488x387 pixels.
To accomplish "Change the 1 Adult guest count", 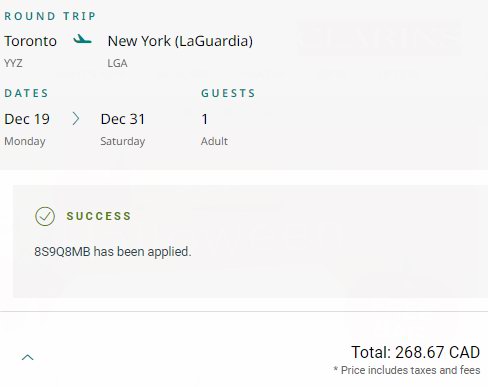I will [x=214, y=129].
